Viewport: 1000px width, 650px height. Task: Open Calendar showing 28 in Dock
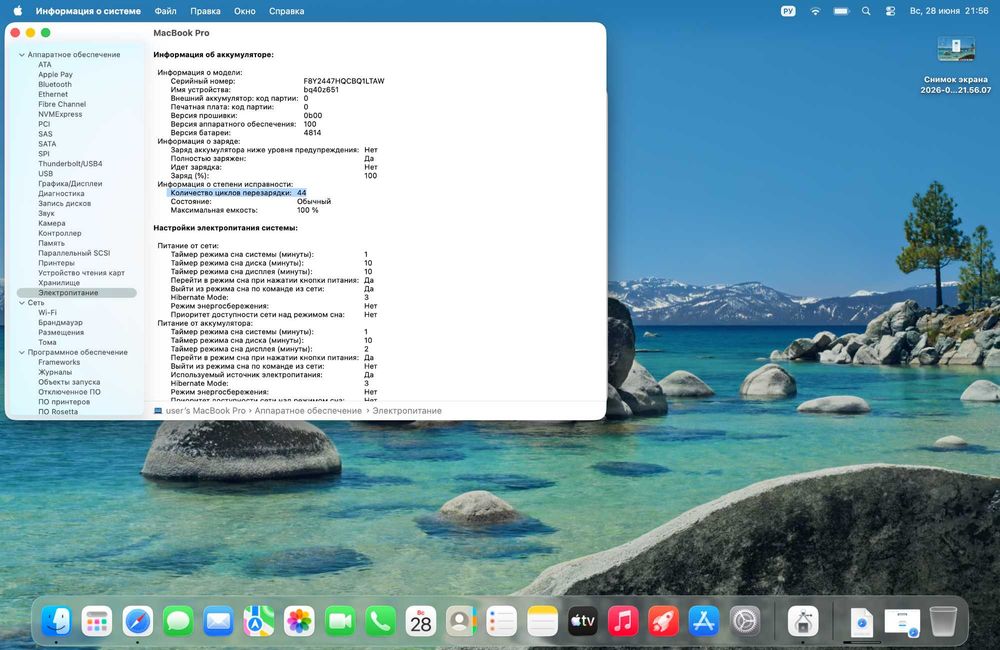click(x=421, y=621)
